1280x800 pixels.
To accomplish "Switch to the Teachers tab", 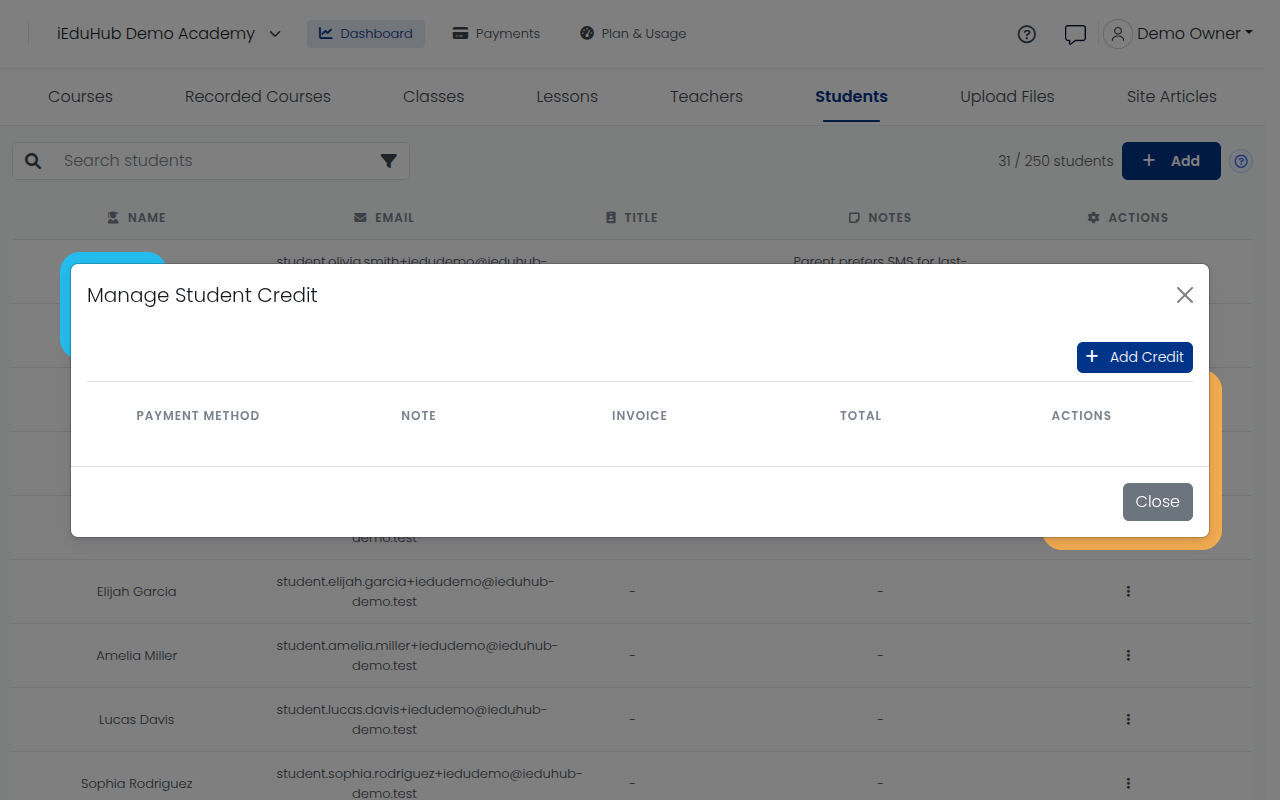I will point(706,97).
